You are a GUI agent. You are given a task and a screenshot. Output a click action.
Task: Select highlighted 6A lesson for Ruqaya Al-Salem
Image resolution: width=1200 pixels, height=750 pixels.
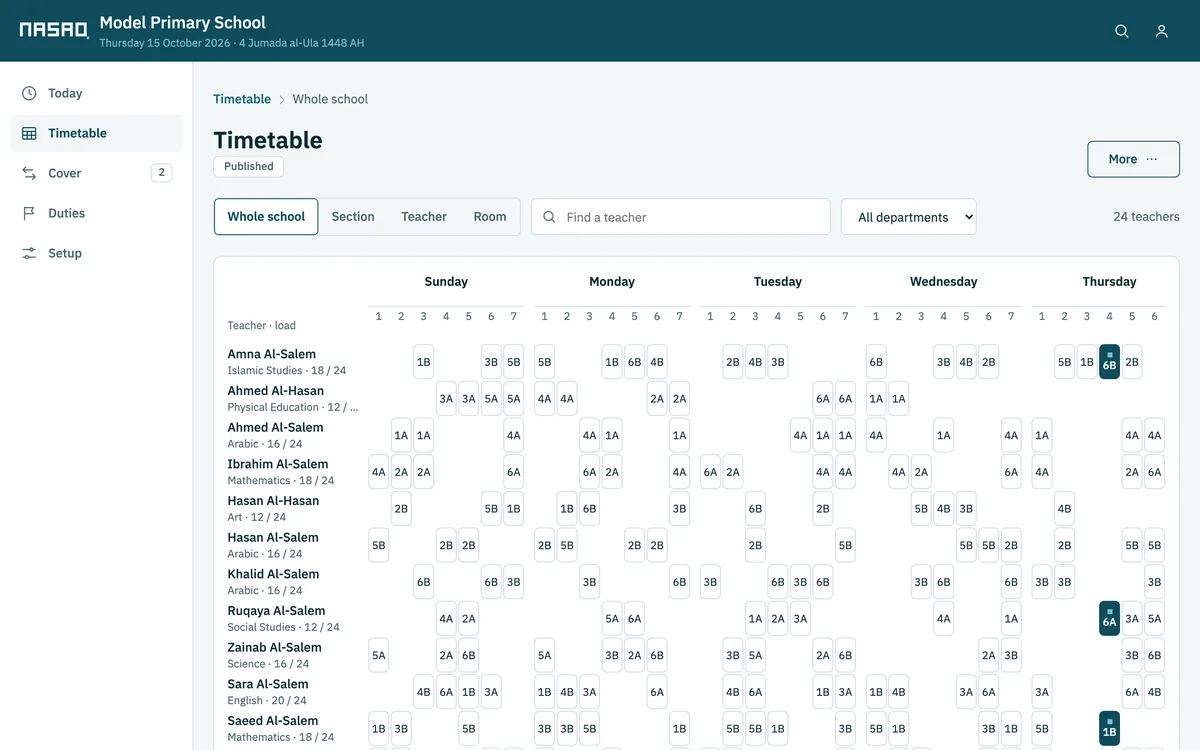click(x=1109, y=618)
